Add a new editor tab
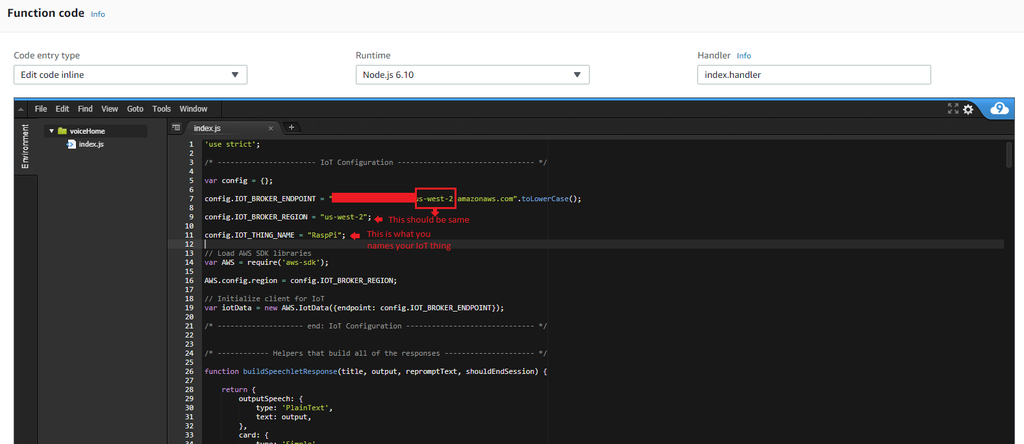Viewport: 1024px width, 444px height. (291, 128)
